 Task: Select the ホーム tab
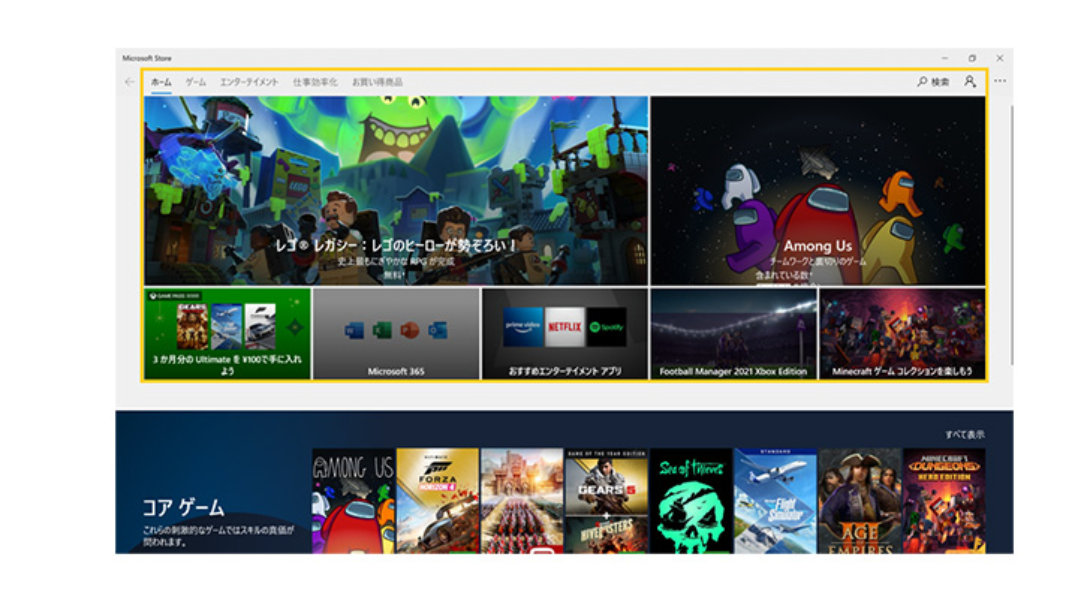coord(161,82)
